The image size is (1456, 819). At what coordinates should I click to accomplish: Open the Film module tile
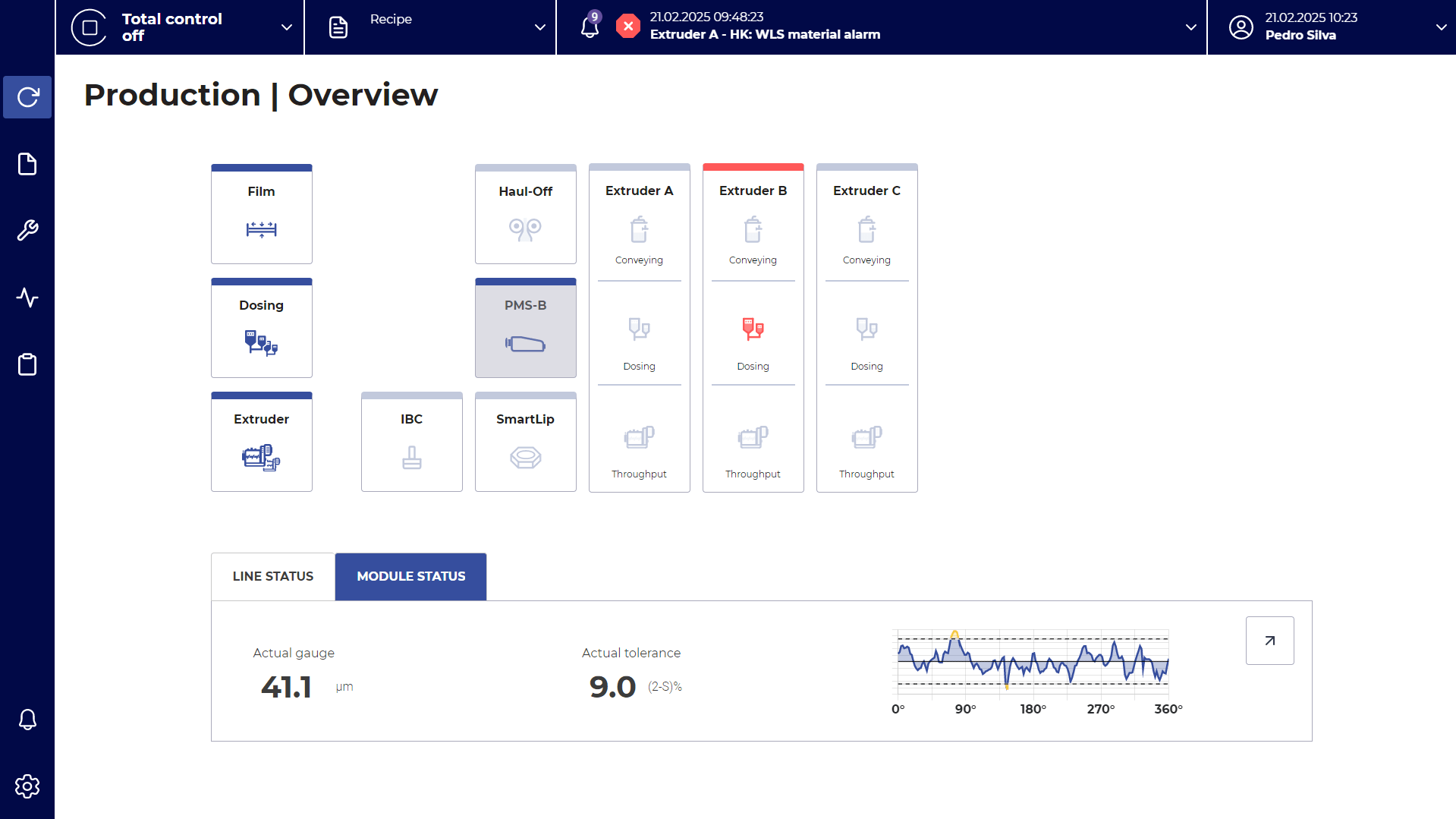[261, 214]
